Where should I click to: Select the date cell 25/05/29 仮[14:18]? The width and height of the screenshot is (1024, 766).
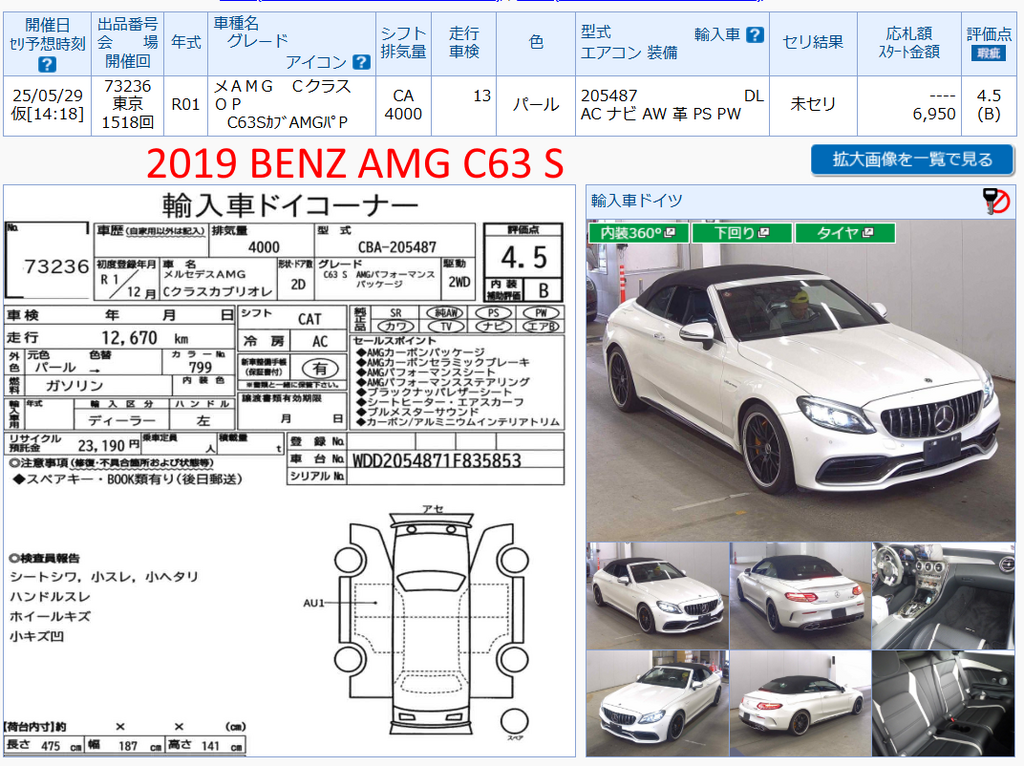[x=47, y=104]
